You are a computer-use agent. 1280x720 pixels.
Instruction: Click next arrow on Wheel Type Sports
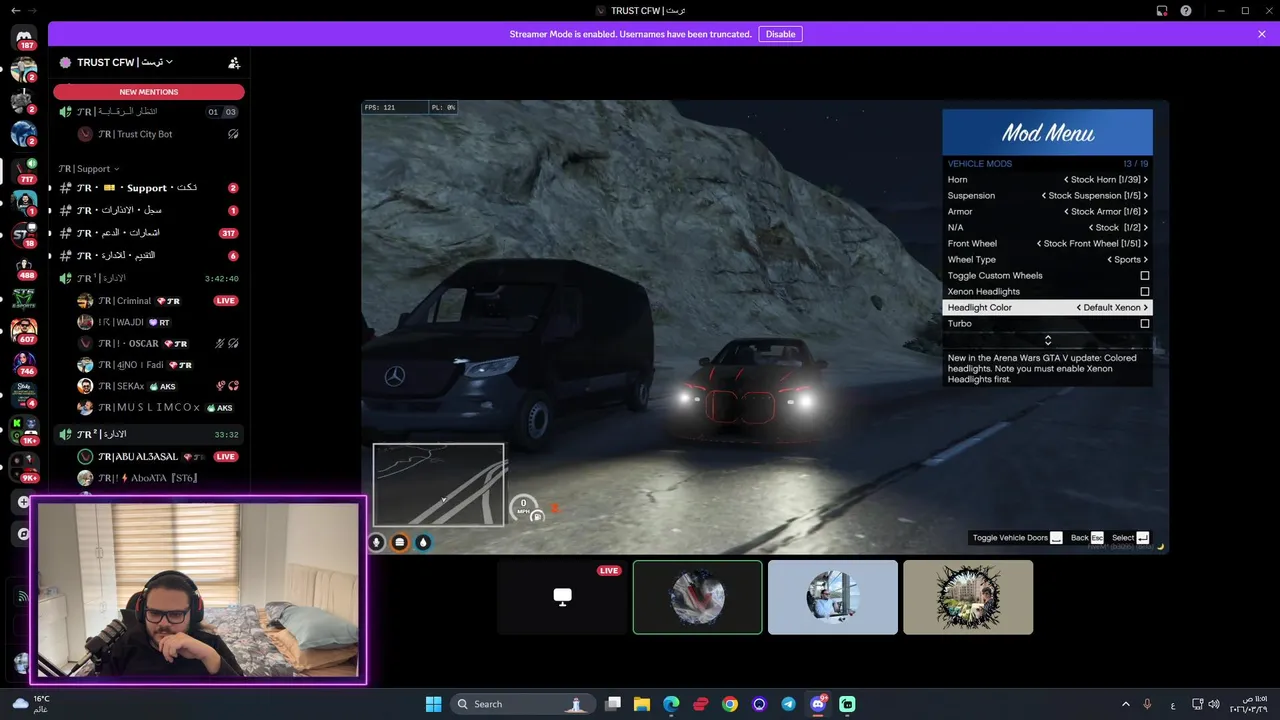click(1145, 260)
